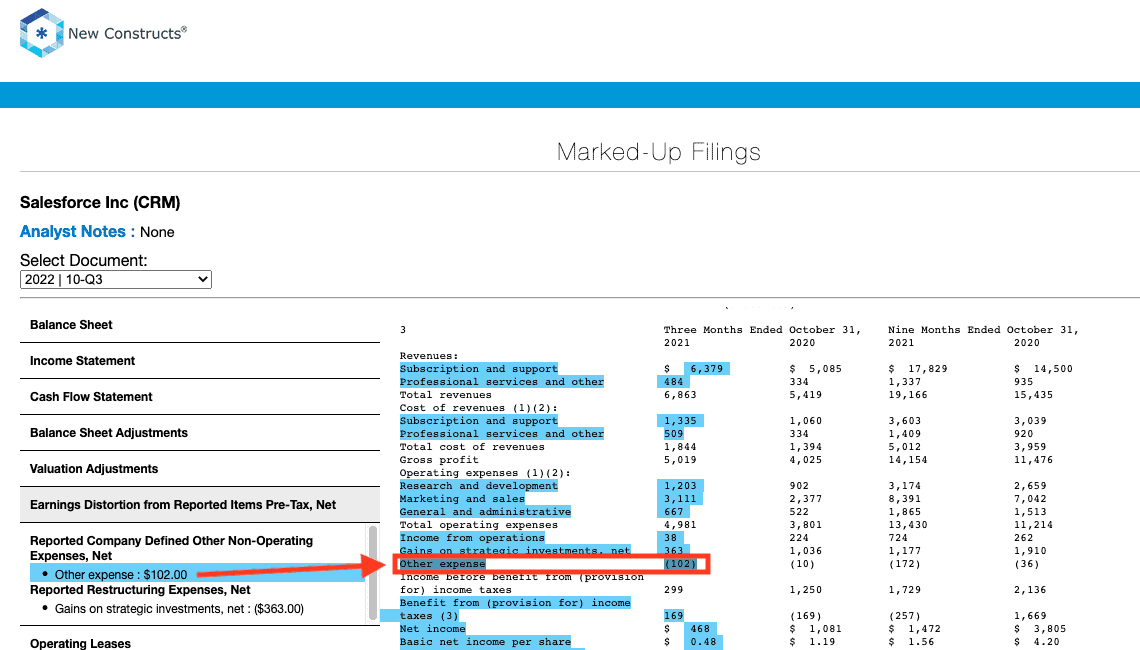
Task: Click highlighted General and administrative label
Action: click(x=485, y=512)
